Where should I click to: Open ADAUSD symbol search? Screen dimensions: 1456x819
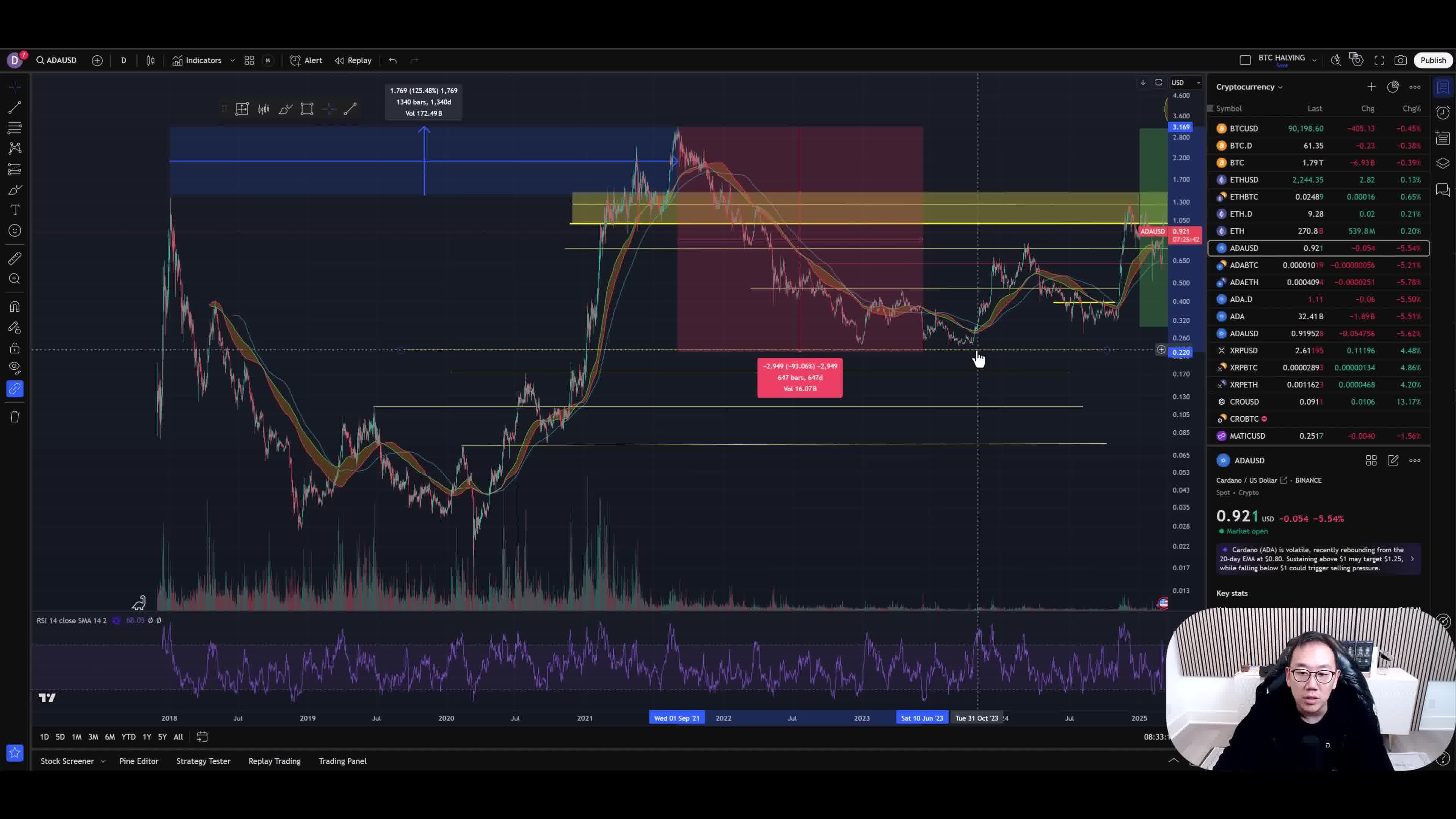click(56, 60)
